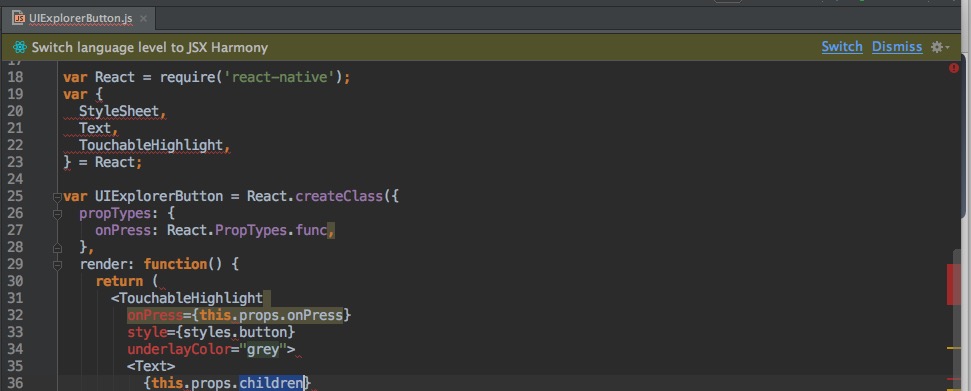Click line number 18 in the gutter
The image size is (971, 391).
coord(14,77)
